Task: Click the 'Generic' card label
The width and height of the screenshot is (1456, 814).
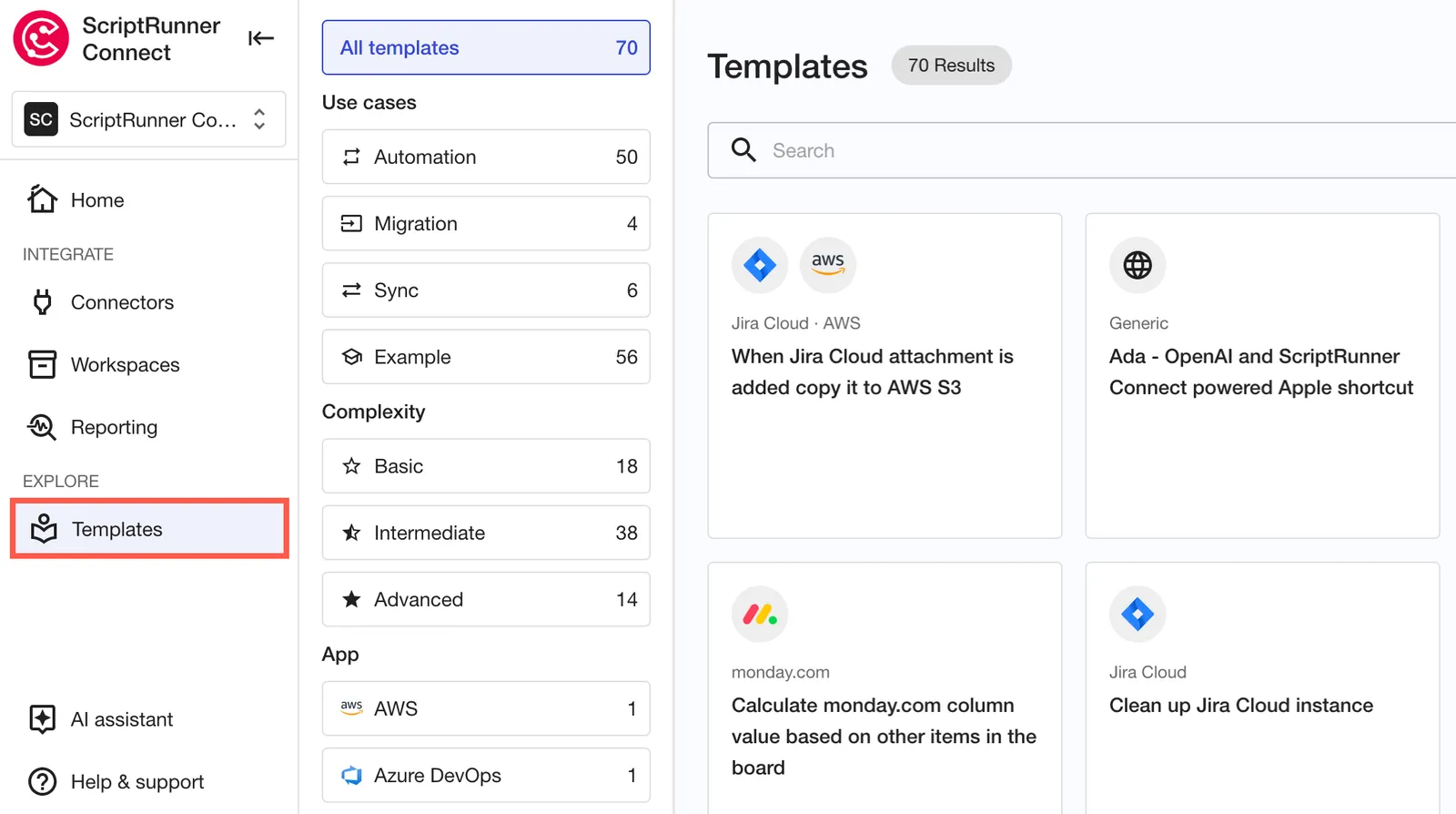Action: [1138, 323]
